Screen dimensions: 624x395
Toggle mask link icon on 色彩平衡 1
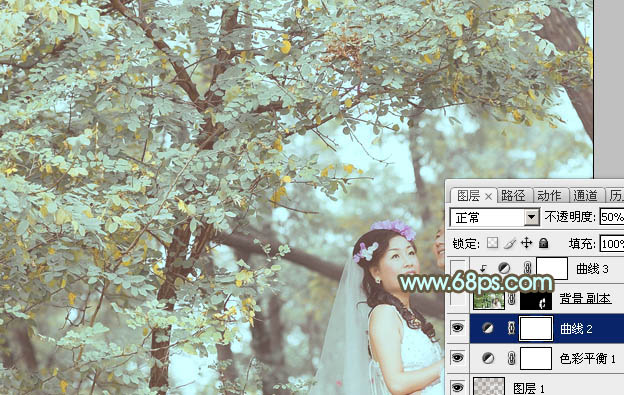511,358
